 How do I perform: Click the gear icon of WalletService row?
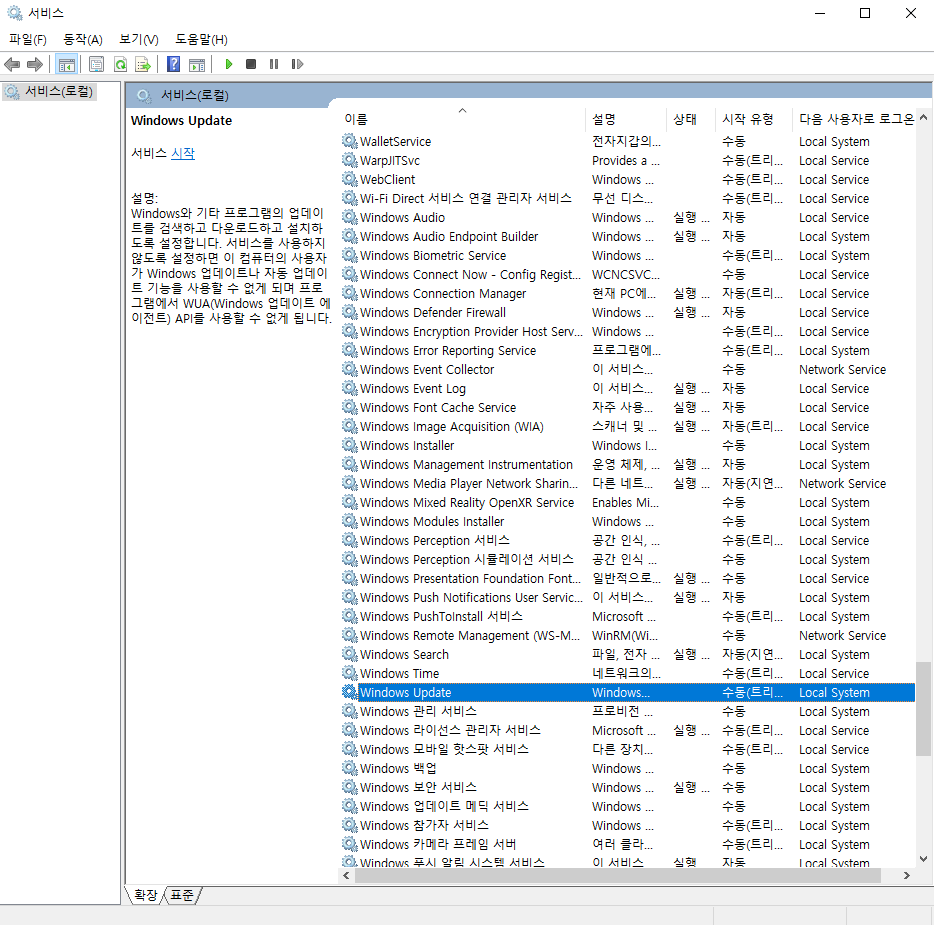(350, 141)
